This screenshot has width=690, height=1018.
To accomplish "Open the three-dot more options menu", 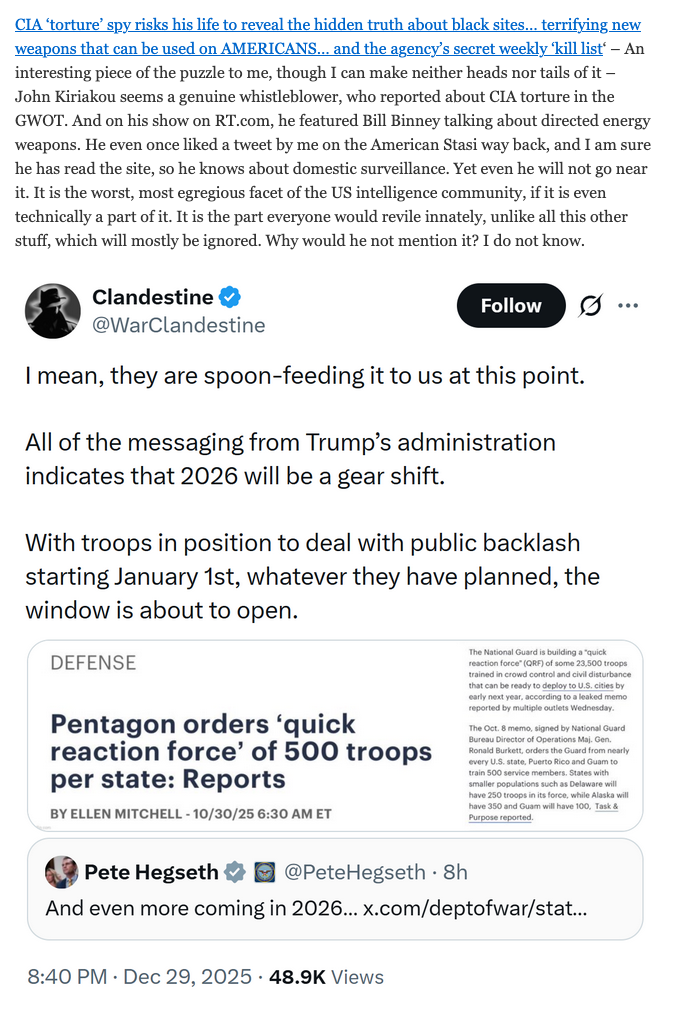I will click(x=628, y=306).
